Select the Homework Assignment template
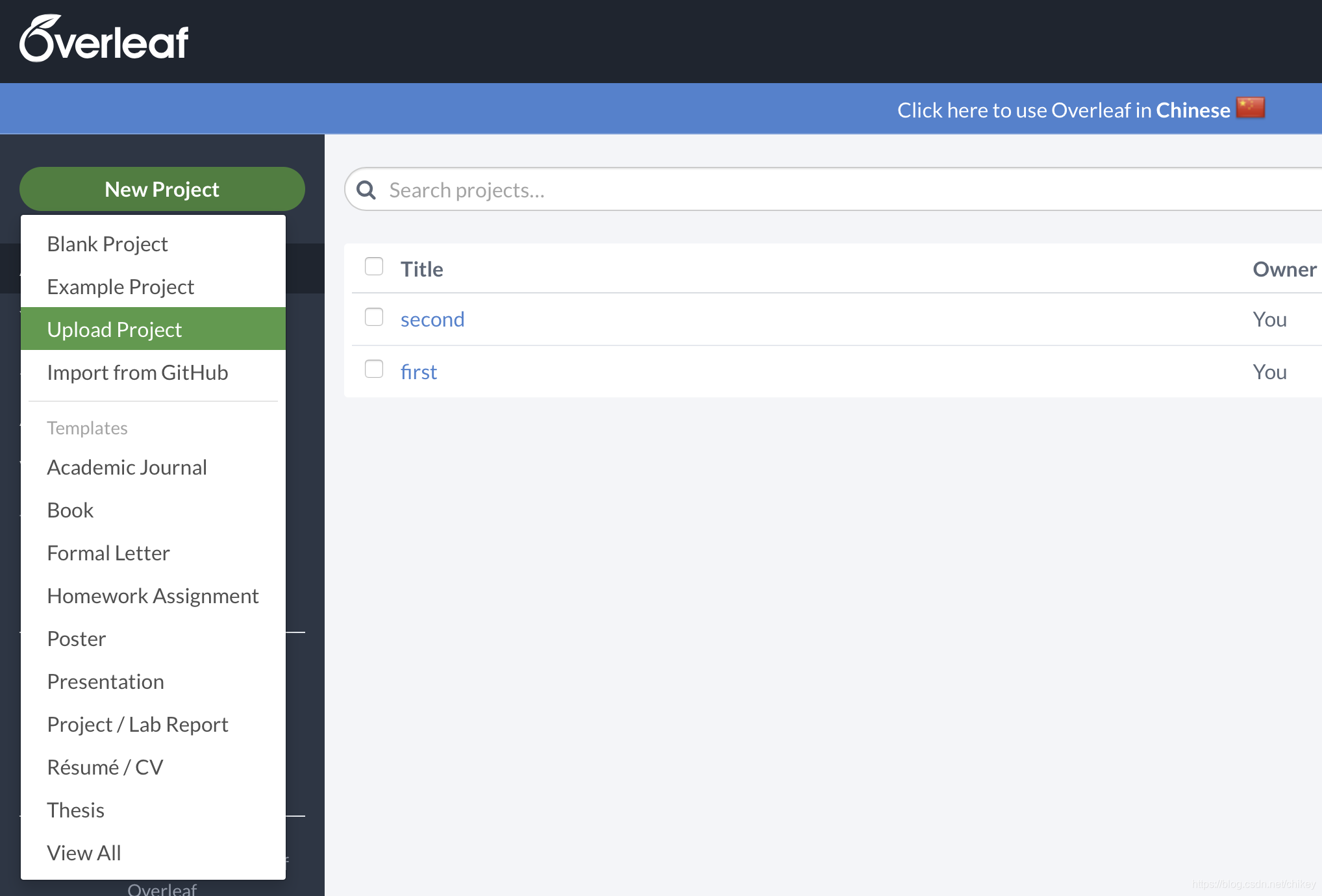Viewport: 1322px width, 896px height. coord(153,596)
